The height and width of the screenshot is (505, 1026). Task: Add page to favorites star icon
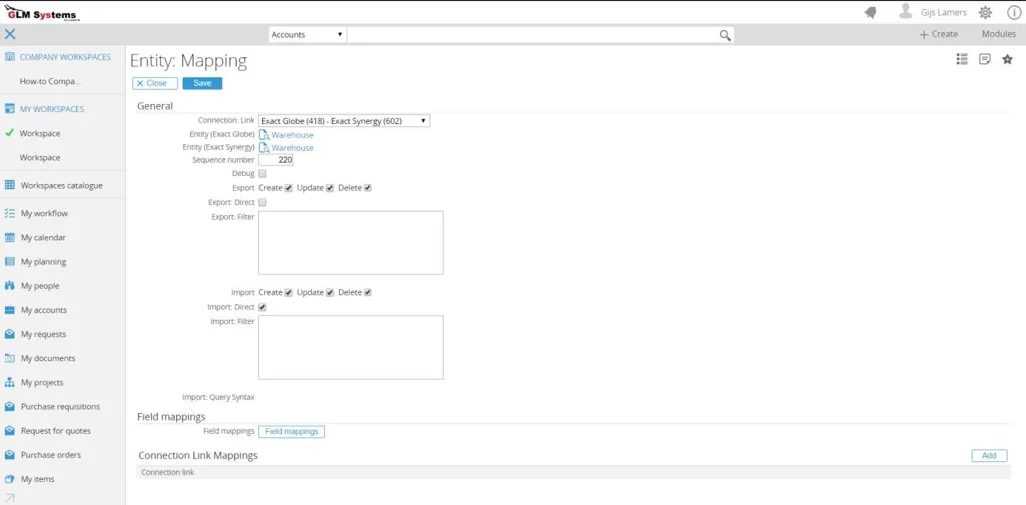click(1007, 60)
